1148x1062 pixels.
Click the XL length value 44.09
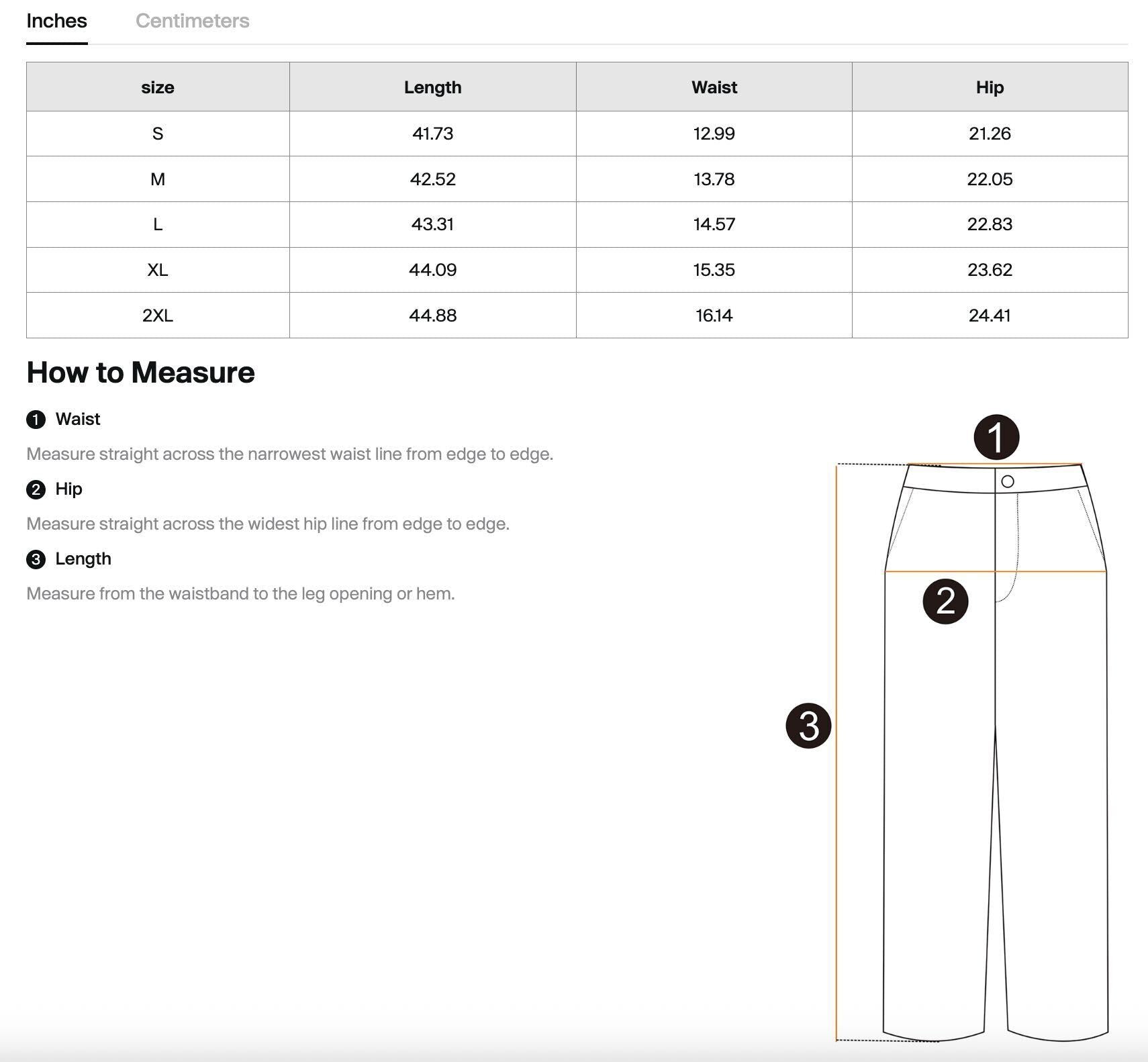(x=432, y=270)
